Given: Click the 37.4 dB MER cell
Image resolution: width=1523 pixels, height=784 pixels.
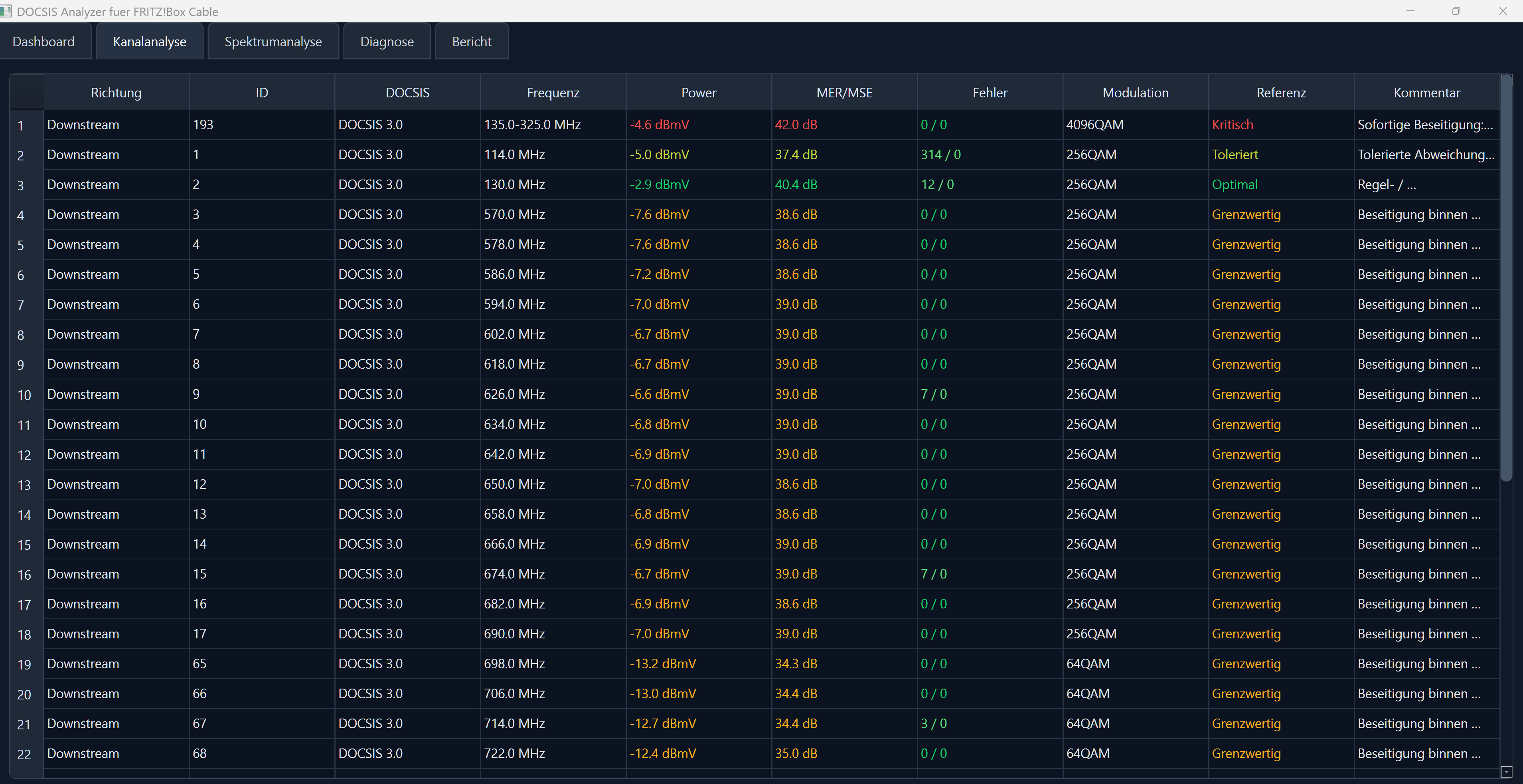Looking at the screenshot, I should coord(844,155).
